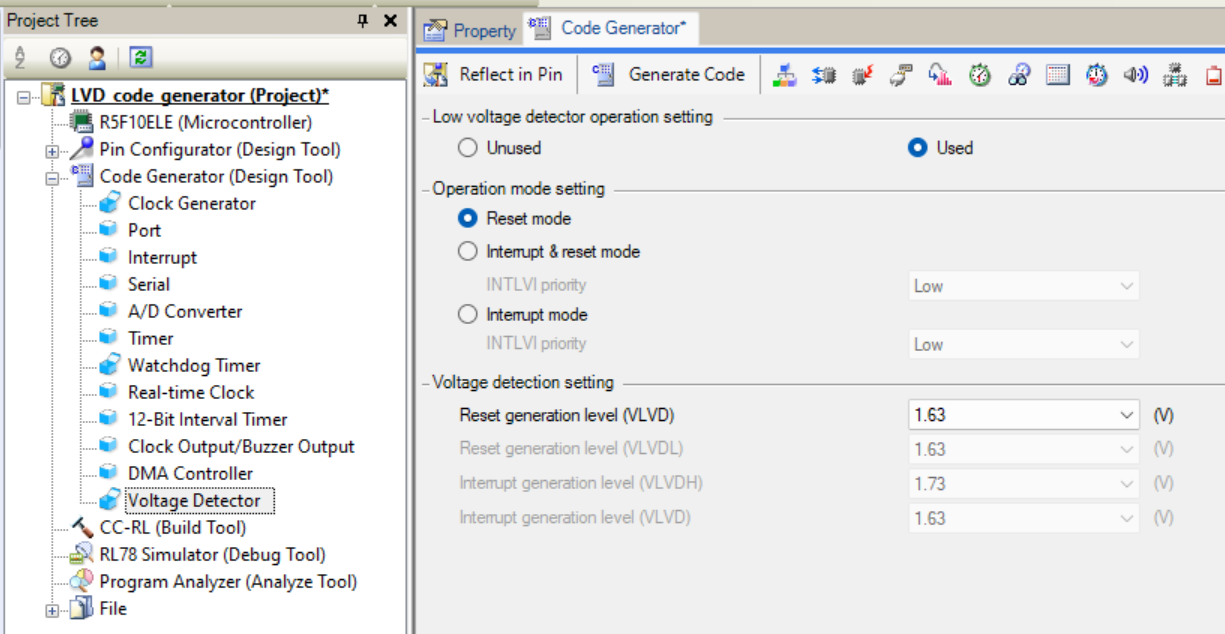Open Port settings via toolbar chip-arrows icon
1225x634 pixels.
824,75
